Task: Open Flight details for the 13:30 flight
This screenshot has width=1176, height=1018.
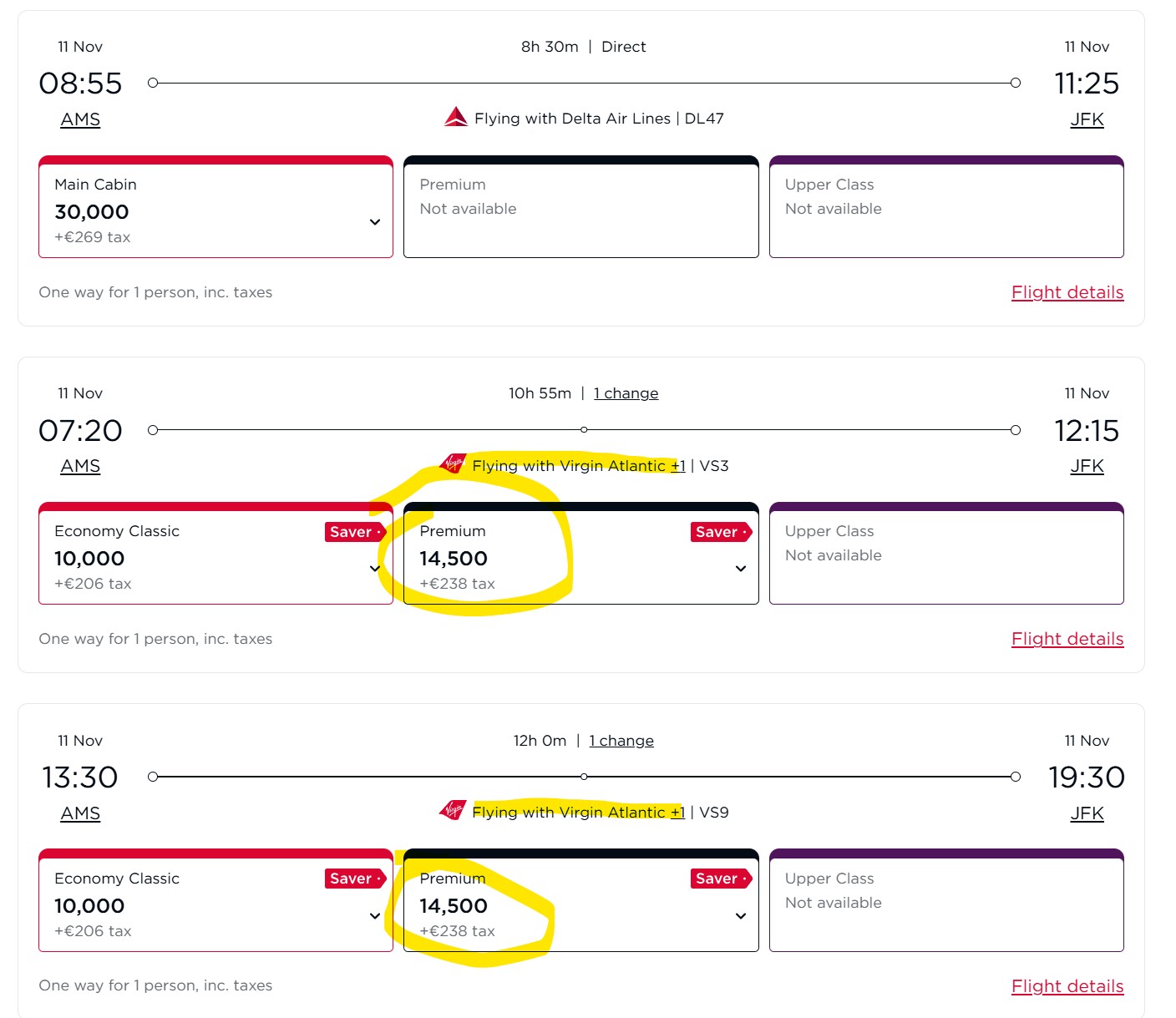Action: point(1067,986)
